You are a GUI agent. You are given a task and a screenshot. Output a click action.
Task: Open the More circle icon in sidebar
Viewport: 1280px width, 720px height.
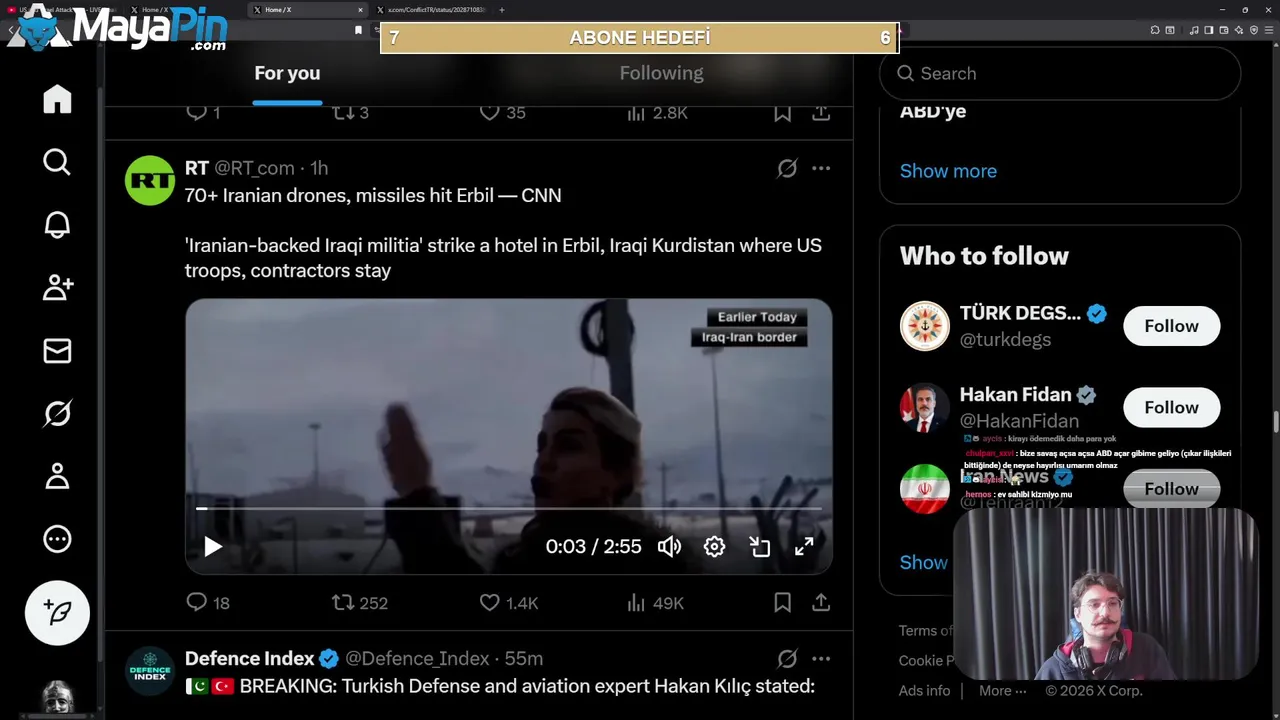click(x=57, y=539)
